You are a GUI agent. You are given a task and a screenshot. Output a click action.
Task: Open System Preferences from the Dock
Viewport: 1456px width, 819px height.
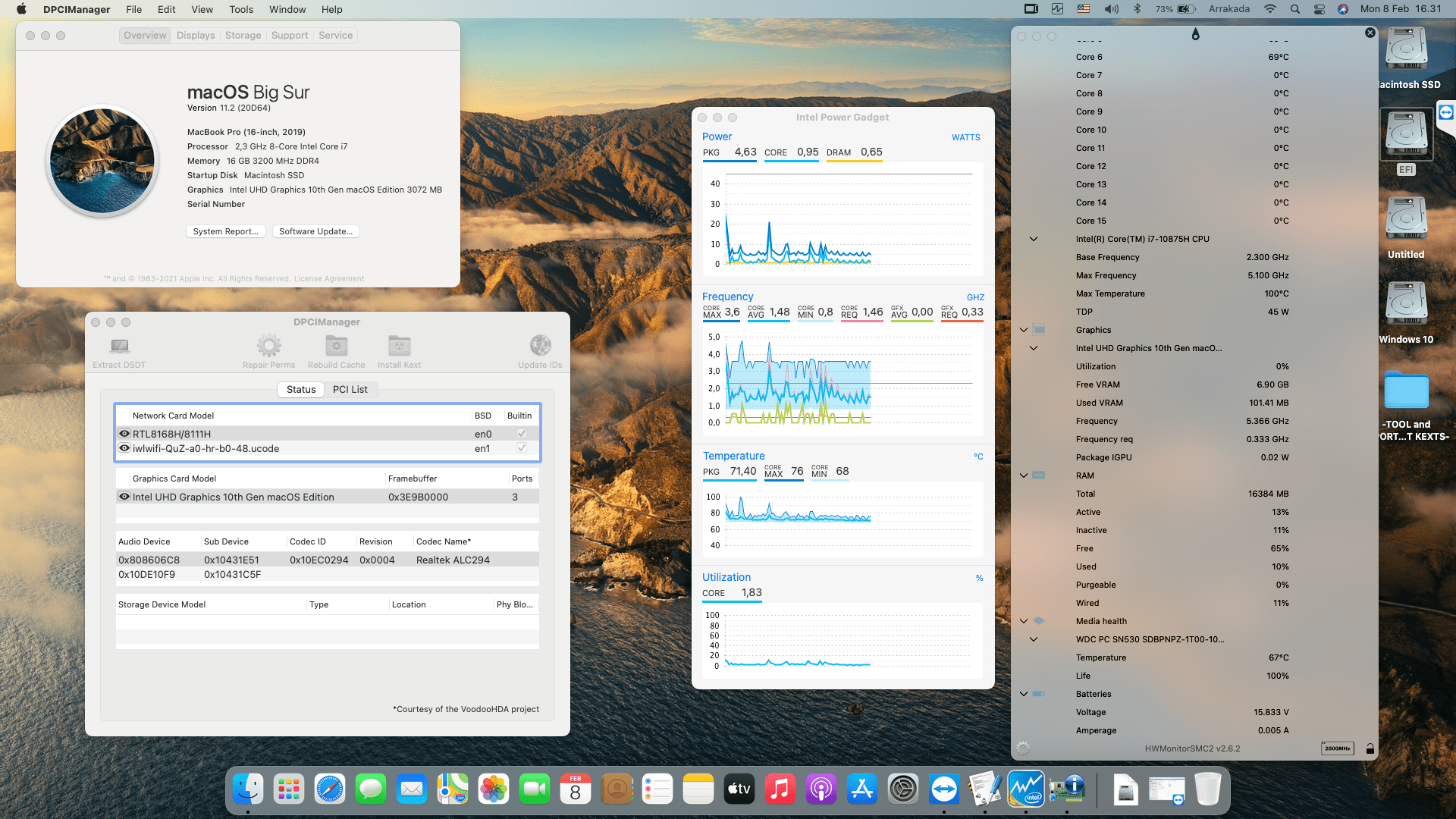point(903,789)
